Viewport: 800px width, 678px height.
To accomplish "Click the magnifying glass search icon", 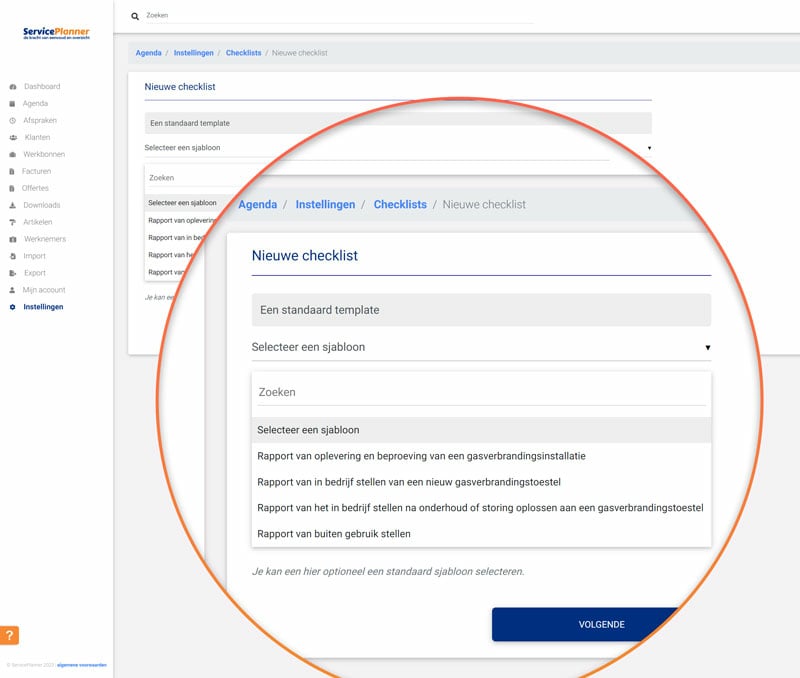I will click(x=135, y=16).
